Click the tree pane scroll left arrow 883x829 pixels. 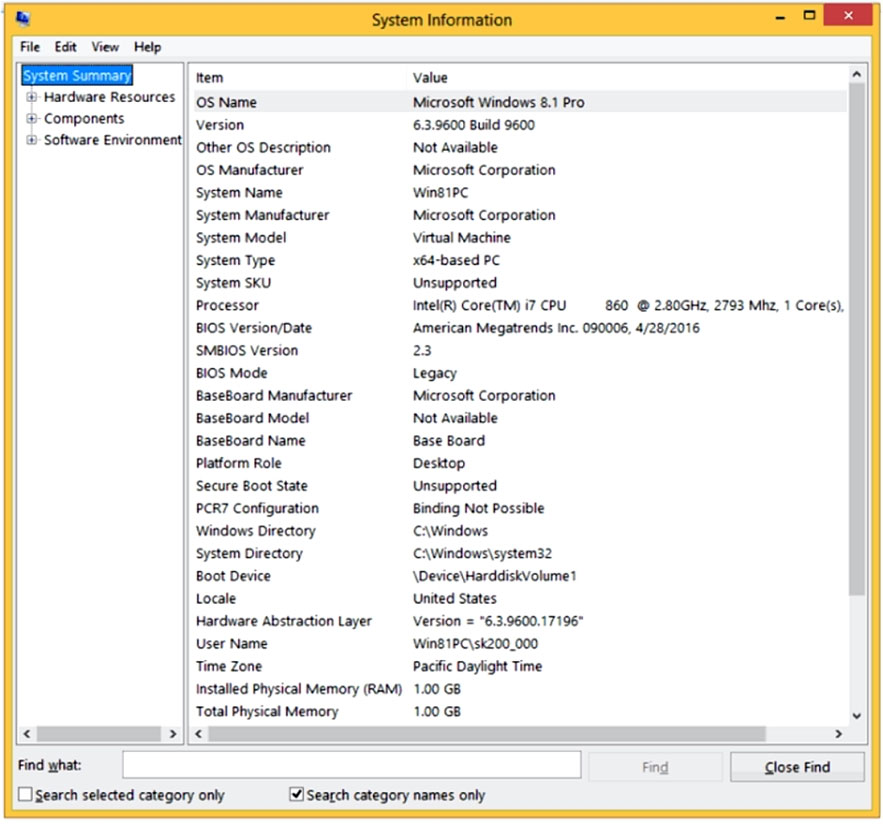coord(26,734)
